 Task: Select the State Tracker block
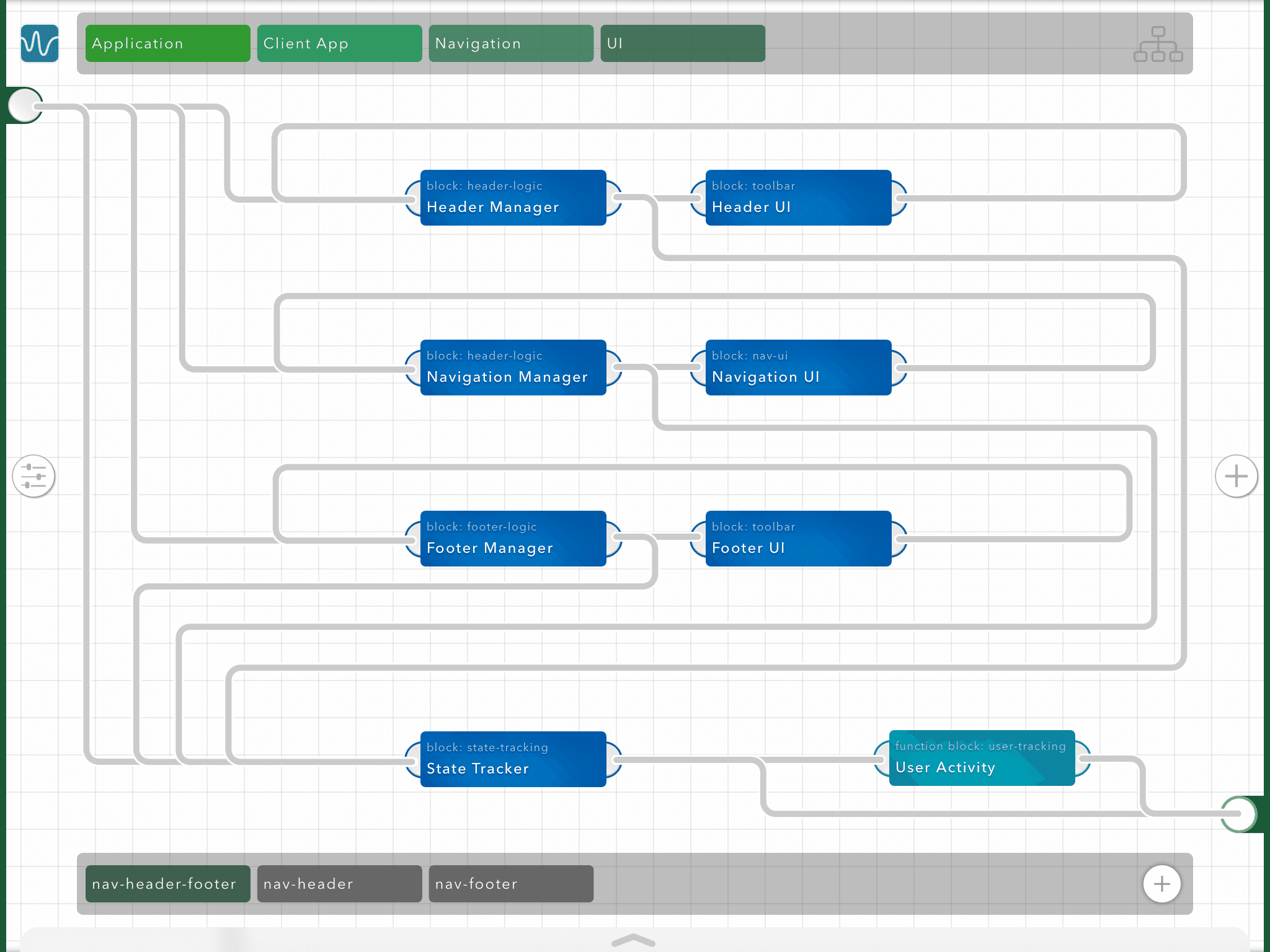coord(513,759)
